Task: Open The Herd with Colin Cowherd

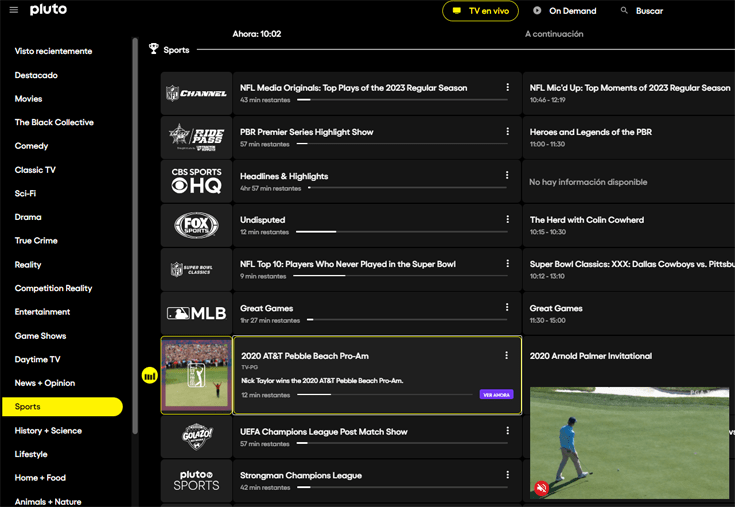Action: point(629,225)
